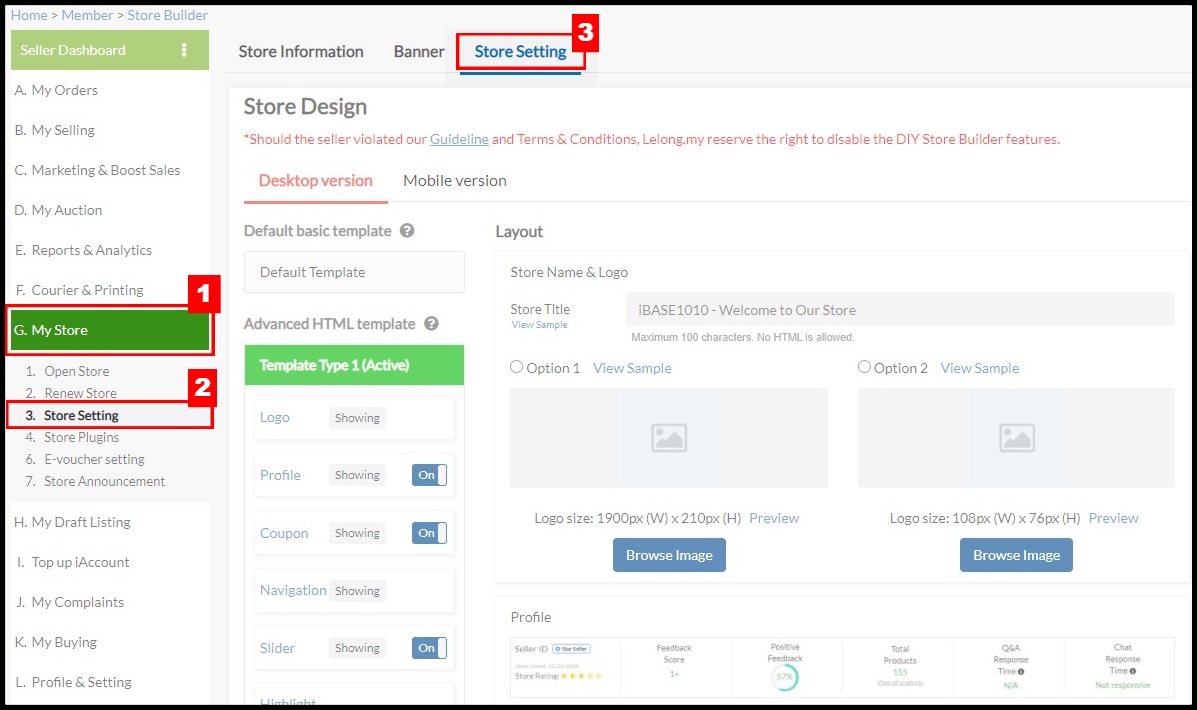The height and width of the screenshot is (710, 1197).
Task: Select the Mobile version tab
Action: pyautogui.click(x=455, y=181)
